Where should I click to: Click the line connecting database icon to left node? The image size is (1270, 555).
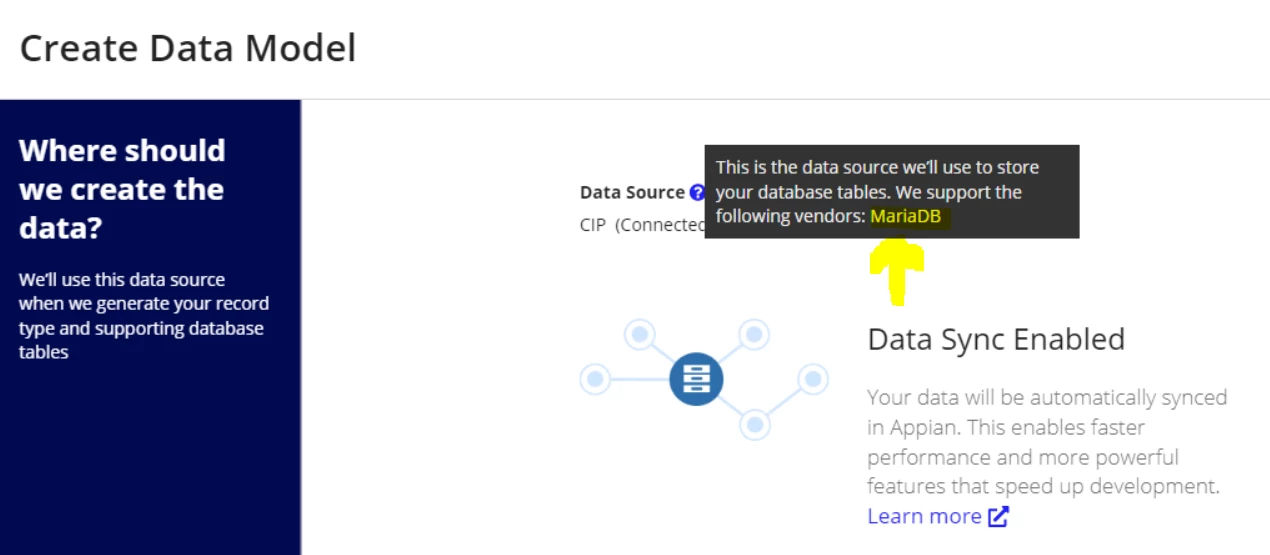[x=639, y=379]
